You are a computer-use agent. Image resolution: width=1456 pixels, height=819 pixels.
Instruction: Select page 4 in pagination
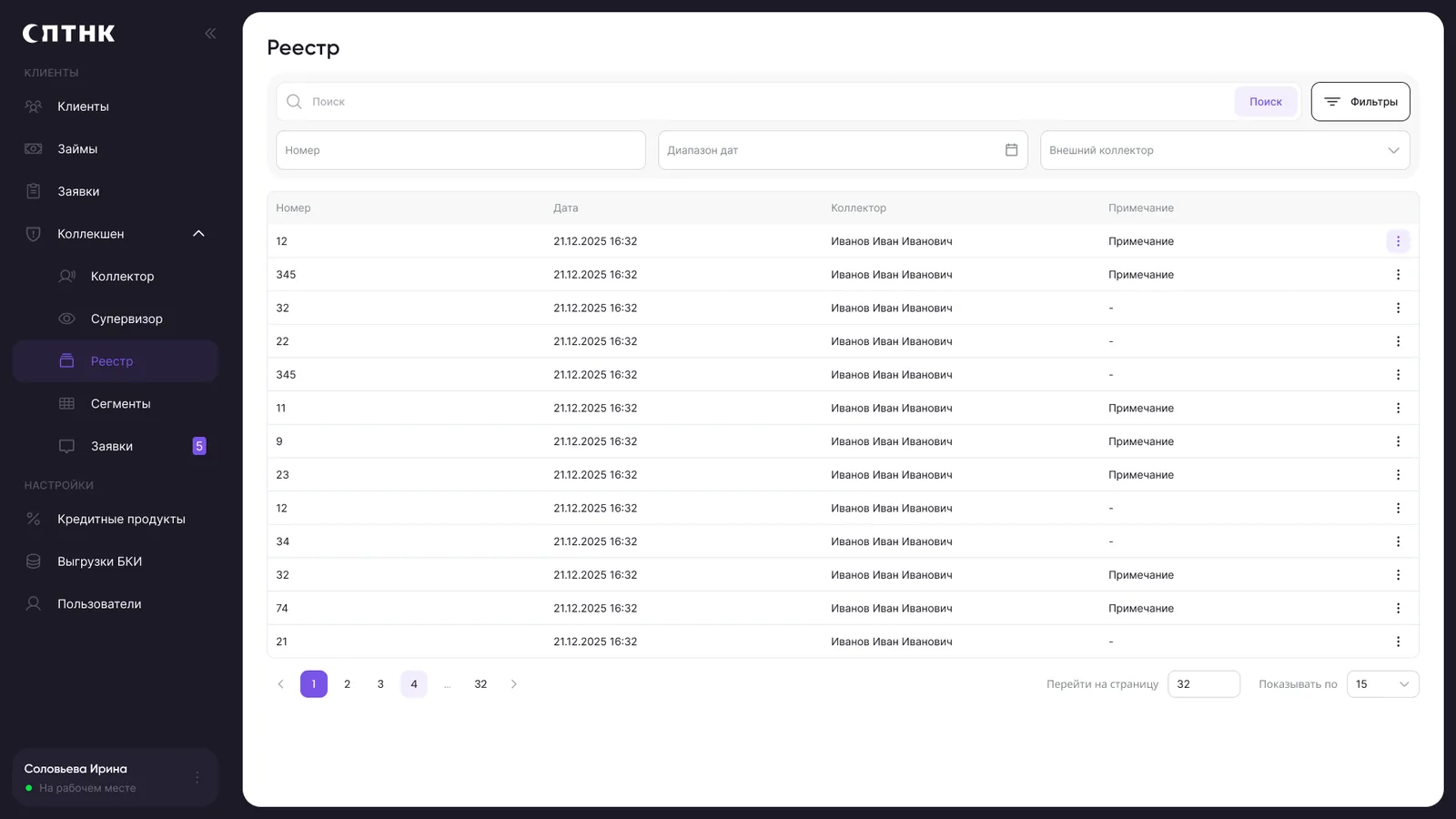414,684
